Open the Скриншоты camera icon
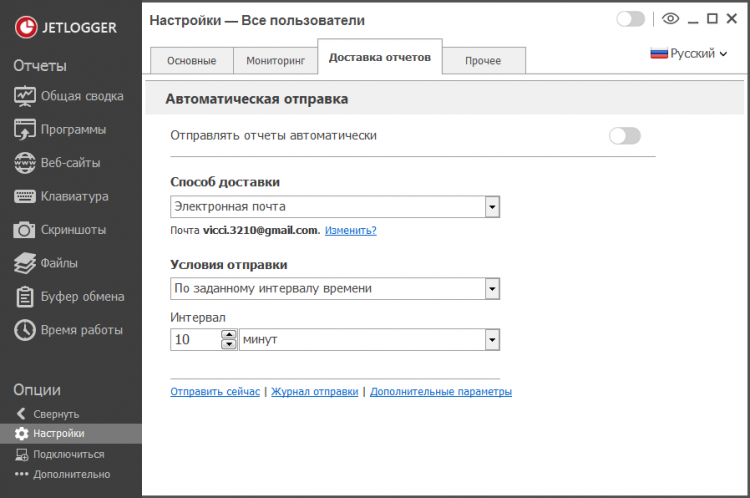This screenshot has width=750, height=498. (25, 230)
